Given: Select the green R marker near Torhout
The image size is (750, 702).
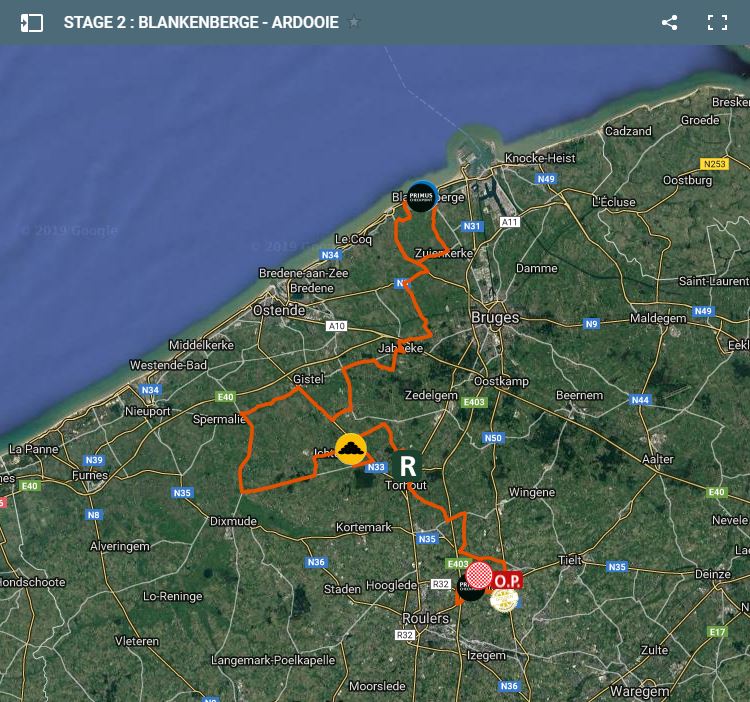Looking at the screenshot, I should coord(406,465).
